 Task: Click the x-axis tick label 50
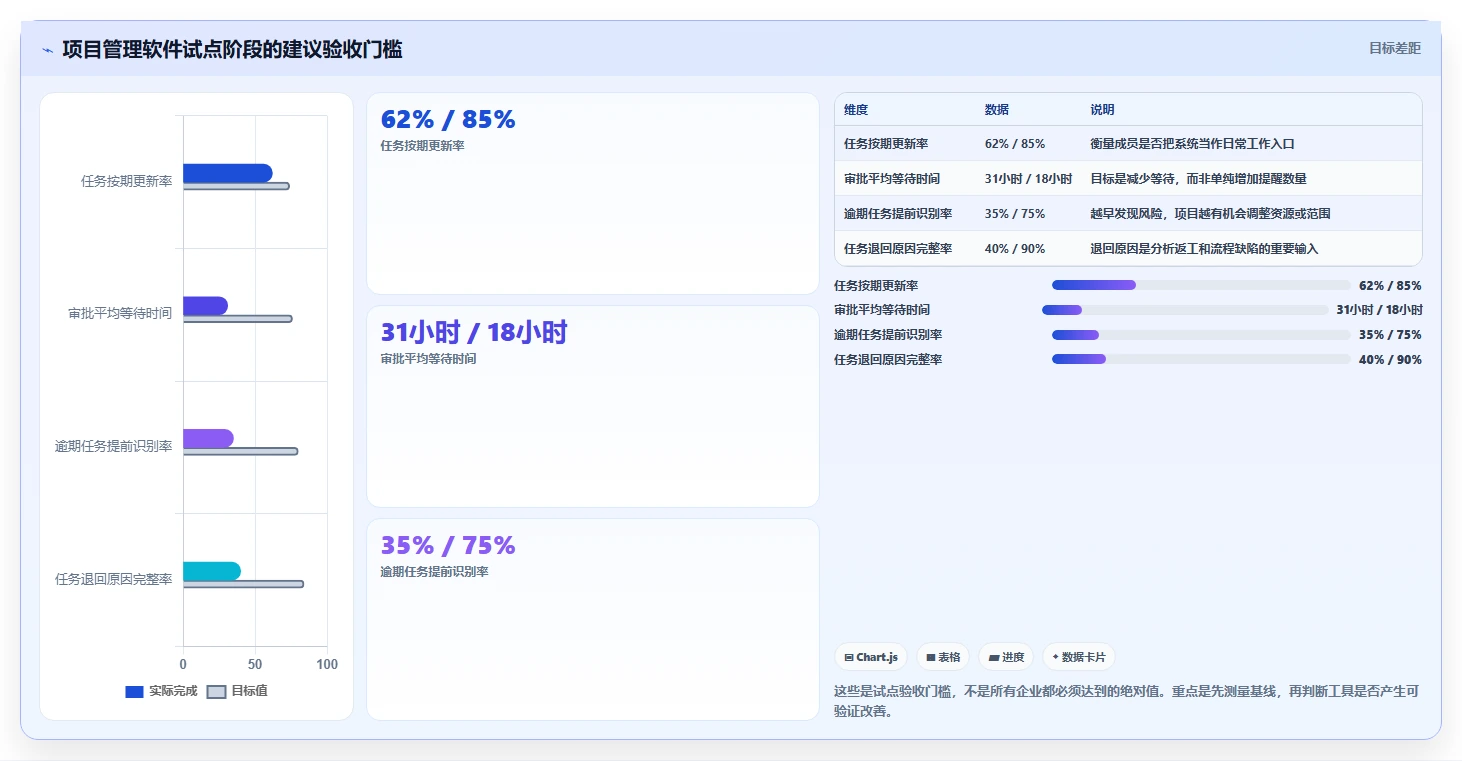pos(255,664)
